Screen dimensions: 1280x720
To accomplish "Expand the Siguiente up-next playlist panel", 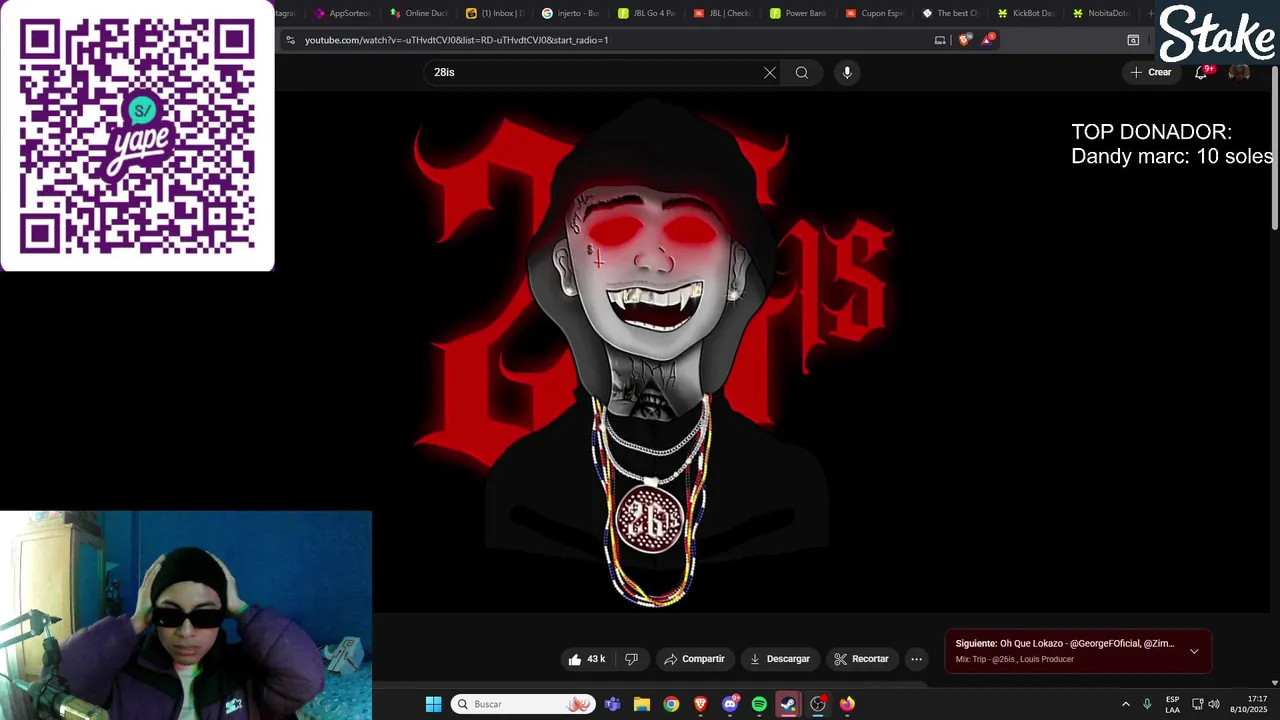I will click(x=1194, y=651).
